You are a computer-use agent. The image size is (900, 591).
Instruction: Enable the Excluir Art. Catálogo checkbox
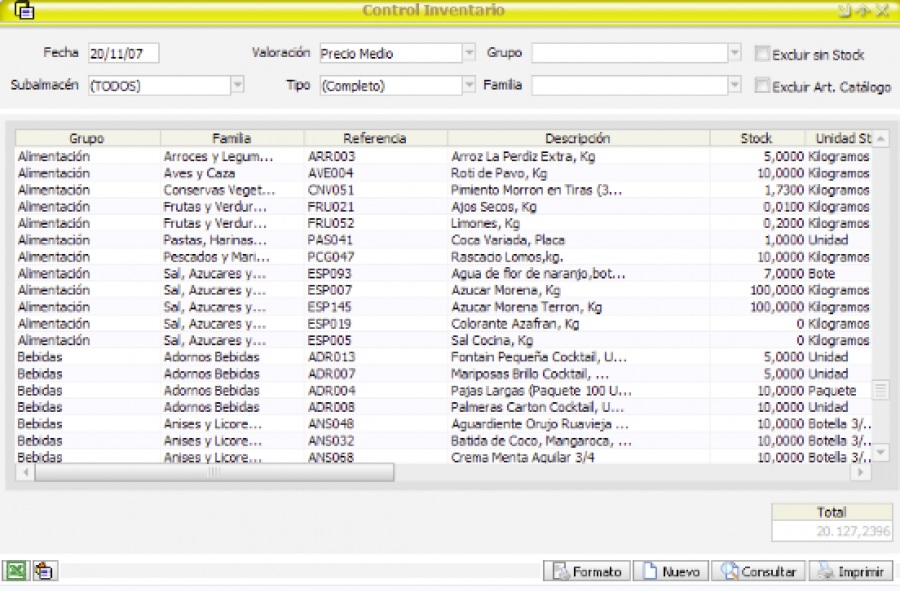(x=761, y=86)
